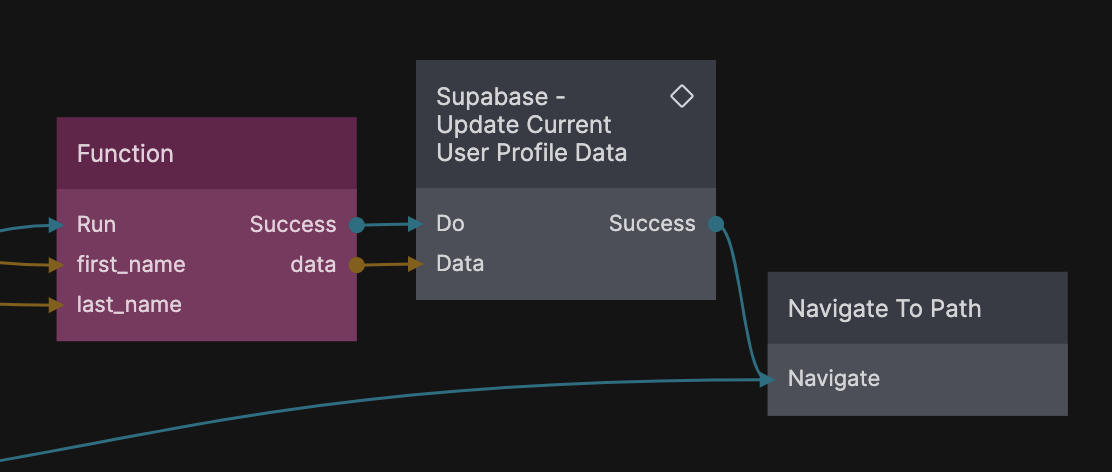1112x472 pixels.
Task: Click the arrow at the first_name input
Action: pos(57,265)
